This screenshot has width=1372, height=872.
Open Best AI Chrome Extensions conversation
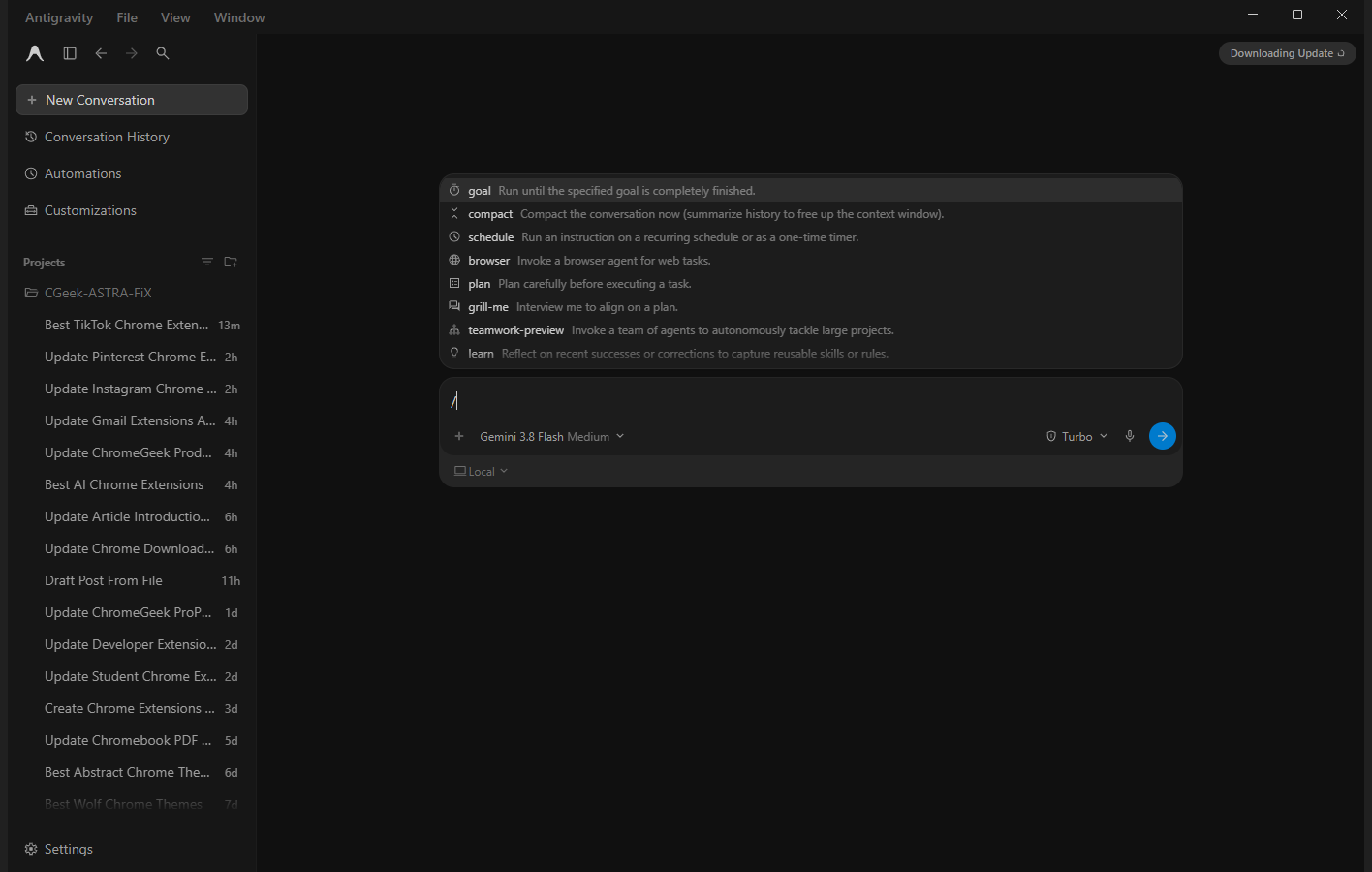132,484
